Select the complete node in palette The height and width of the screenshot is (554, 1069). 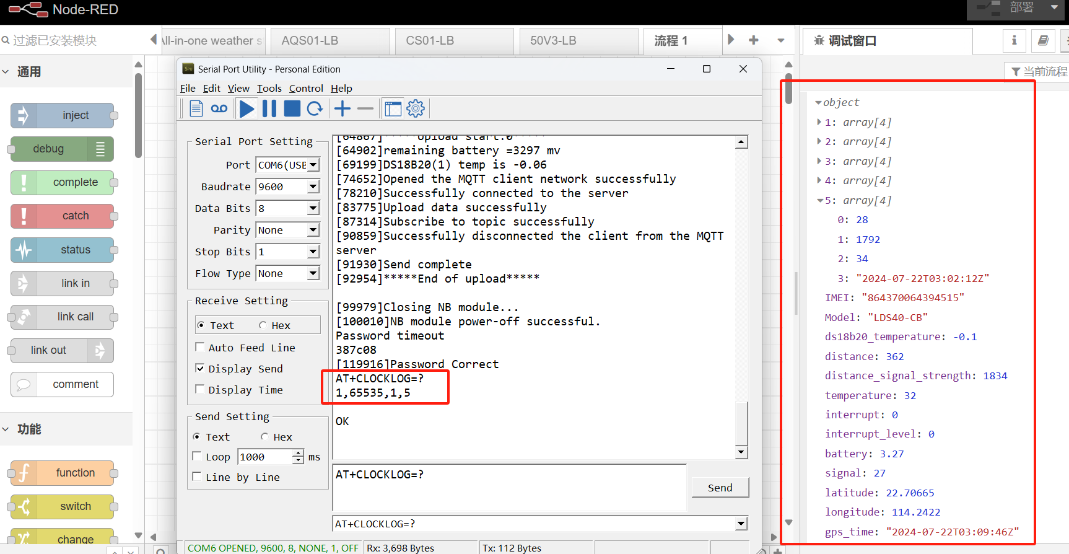click(62, 182)
